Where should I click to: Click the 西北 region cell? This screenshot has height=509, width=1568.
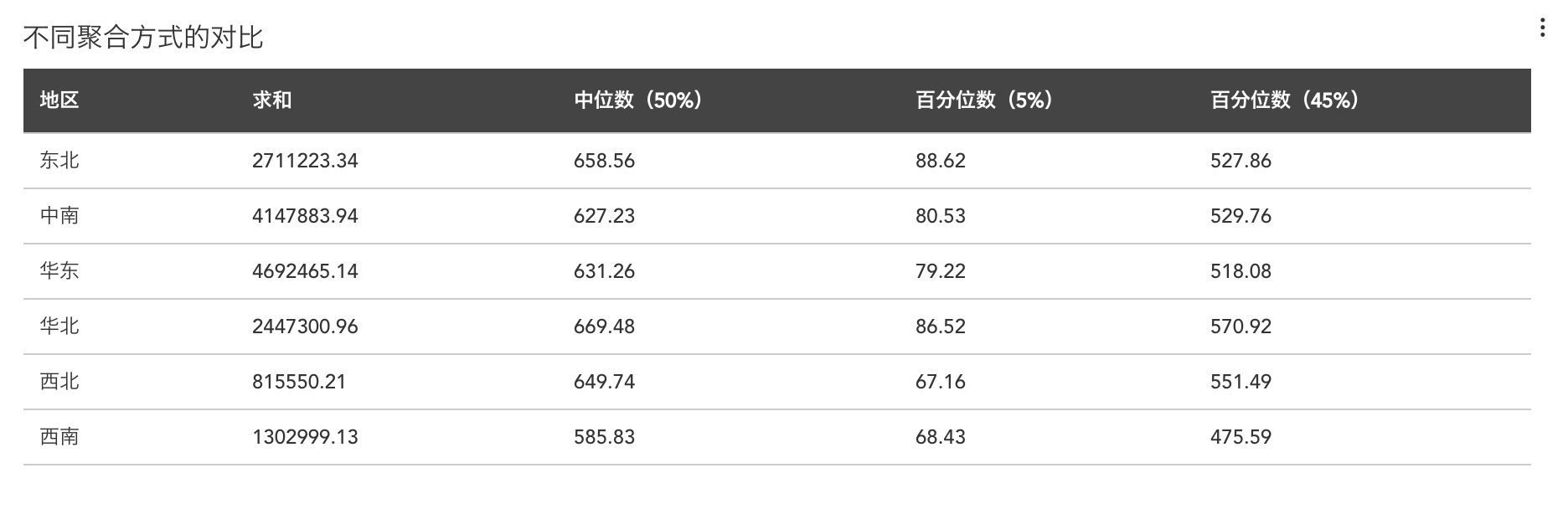pos(59,382)
